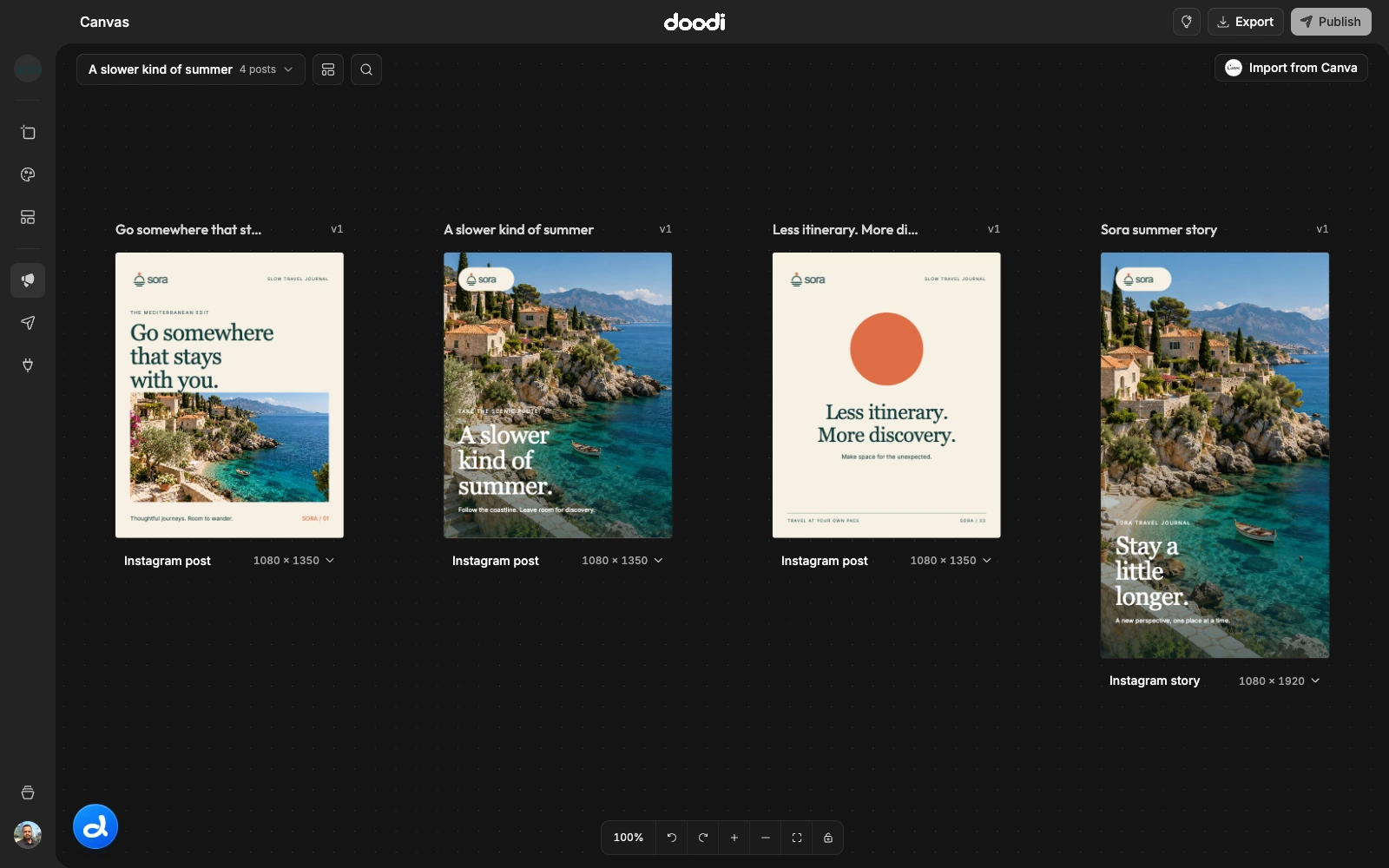
Task: Toggle the canvas lock
Action: pyautogui.click(x=828, y=838)
